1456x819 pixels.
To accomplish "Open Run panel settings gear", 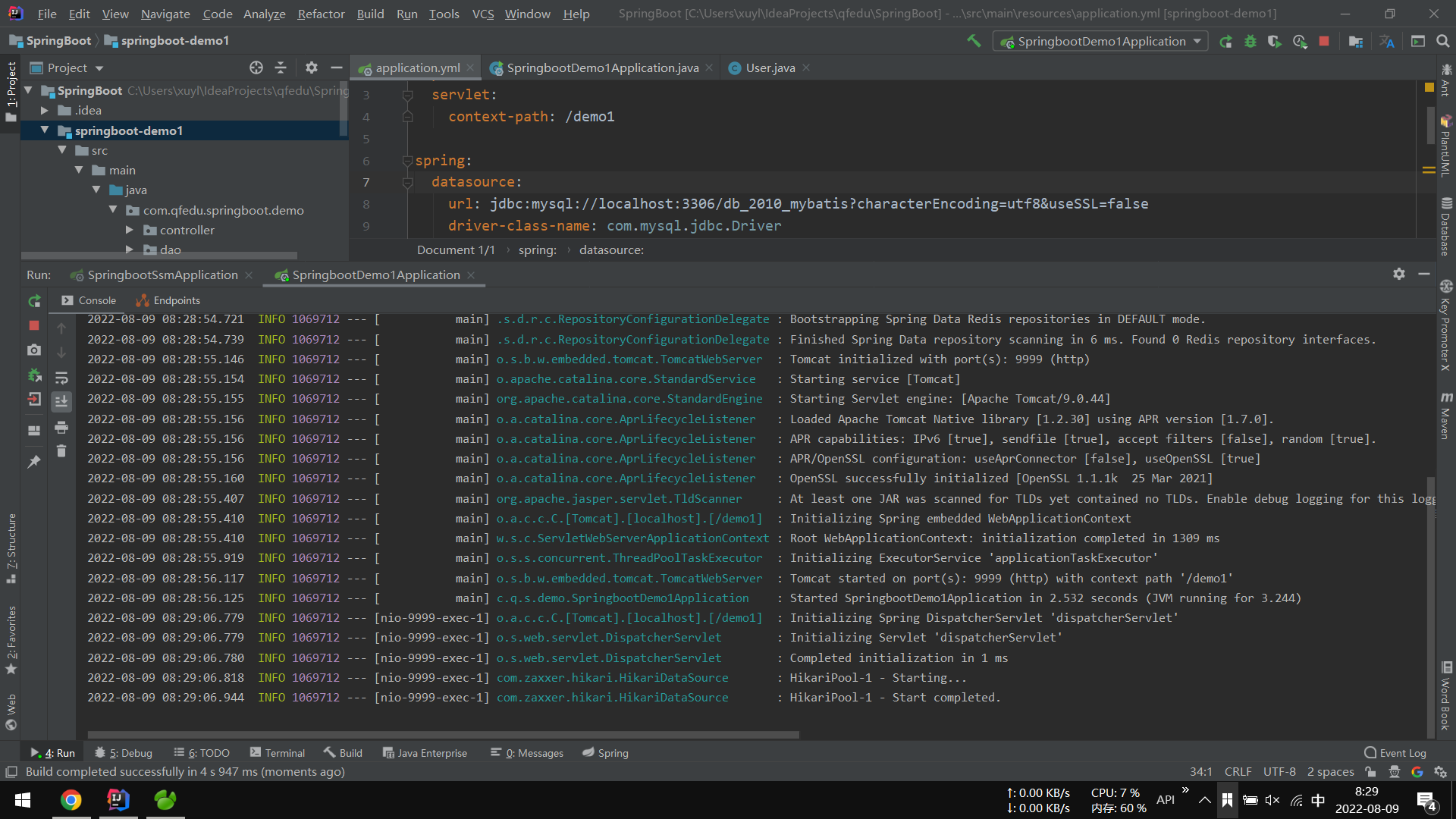I will click(1399, 274).
